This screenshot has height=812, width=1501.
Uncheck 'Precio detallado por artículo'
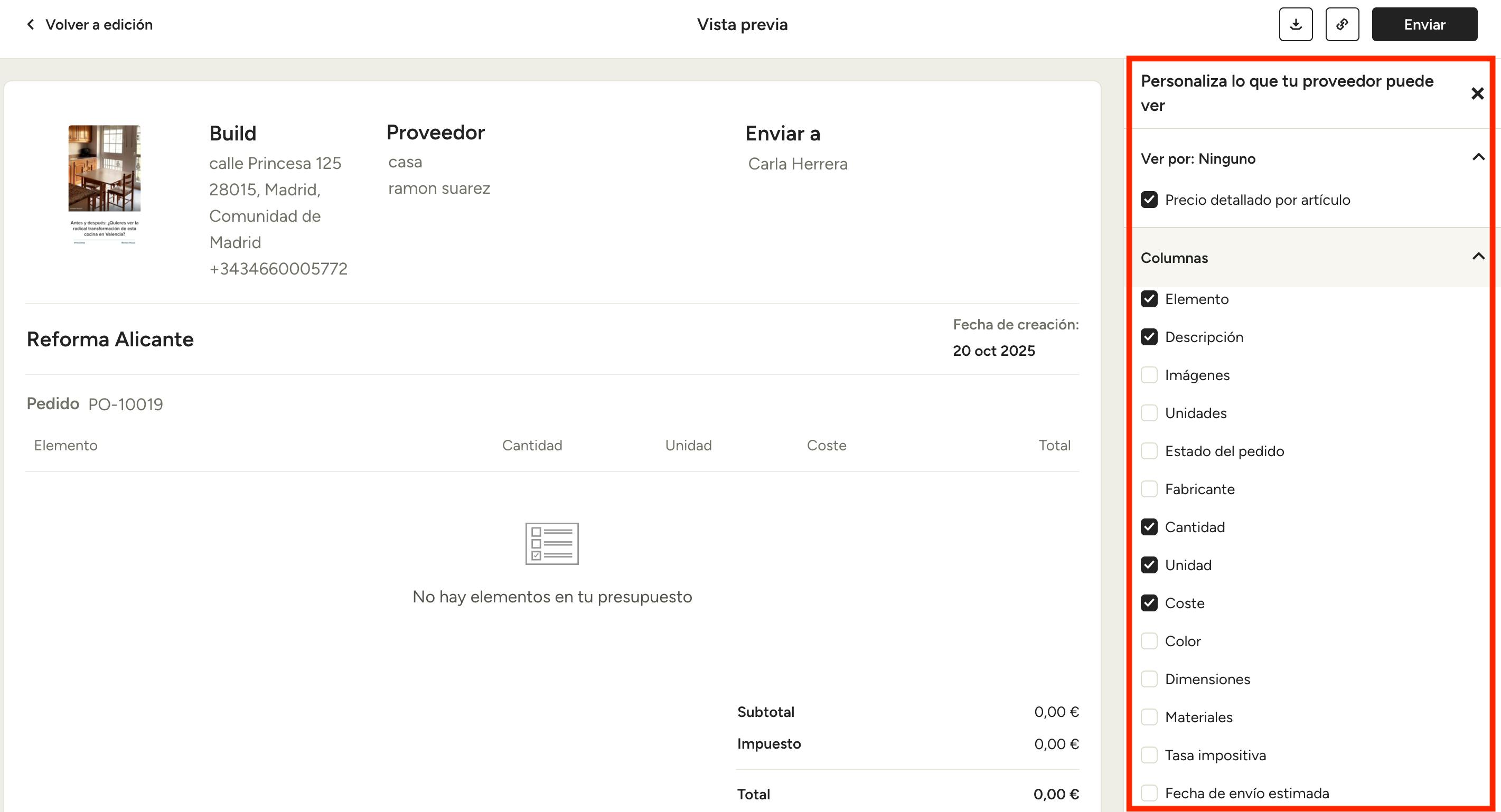click(1149, 200)
